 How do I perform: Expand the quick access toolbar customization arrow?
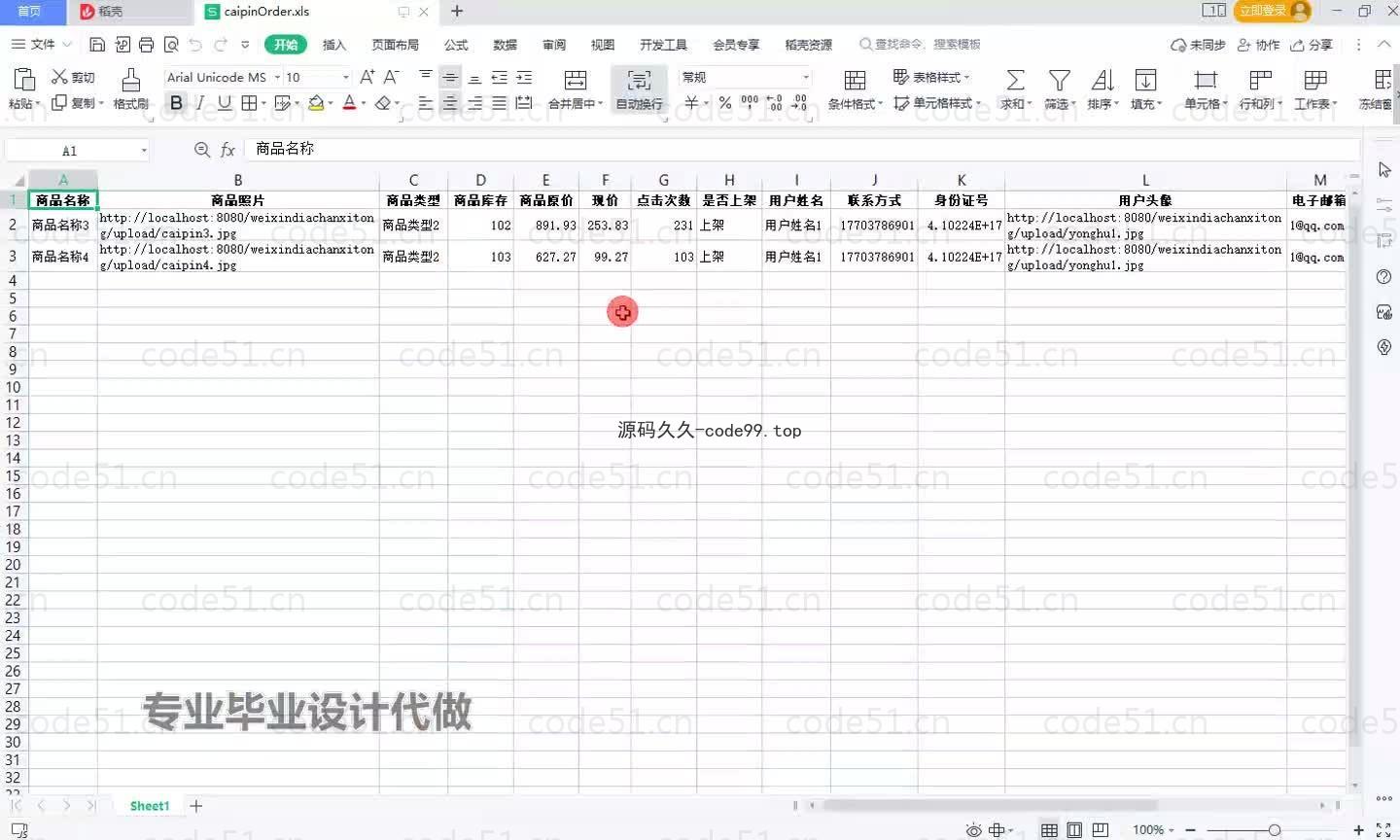tap(245, 45)
